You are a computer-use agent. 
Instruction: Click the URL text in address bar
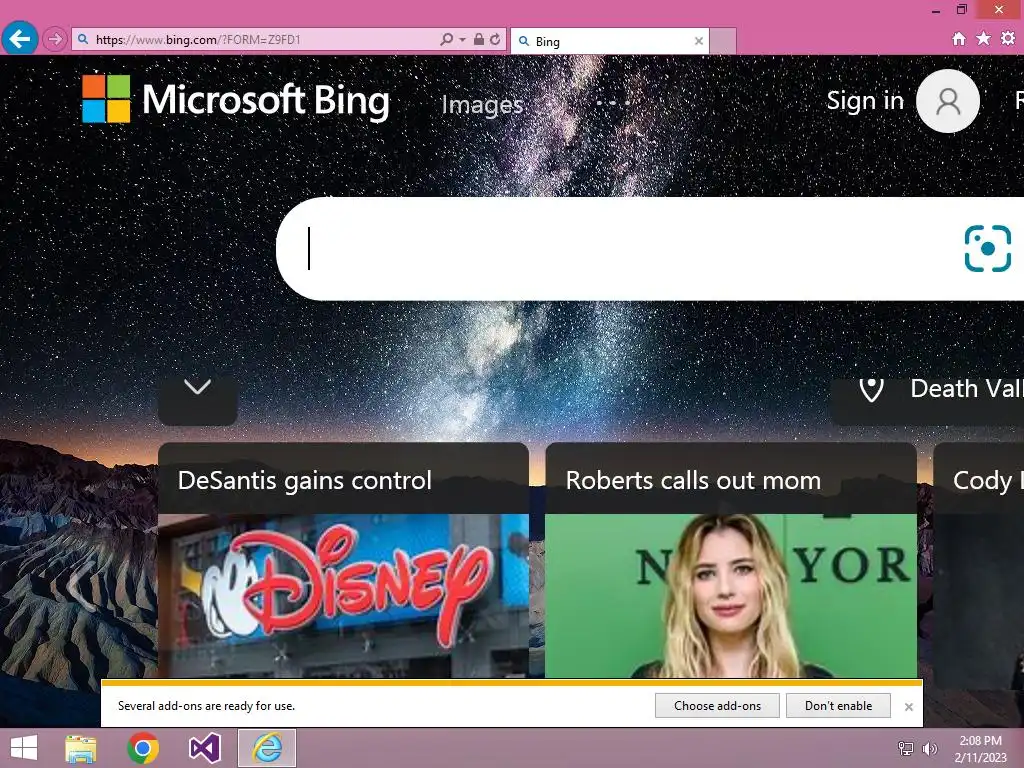[199, 40]
